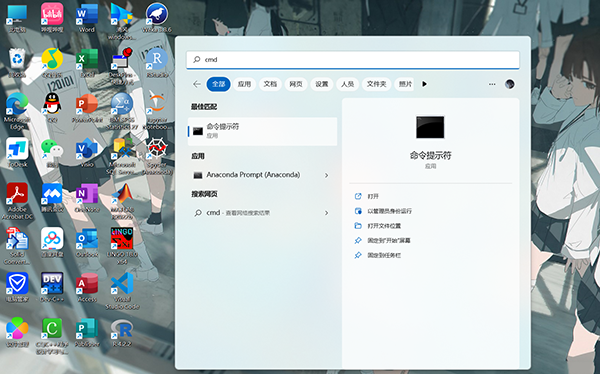Screen dimensions: 600x374
Task: Open Jupyter Notebook desktop shortcut
Action: 157,110
